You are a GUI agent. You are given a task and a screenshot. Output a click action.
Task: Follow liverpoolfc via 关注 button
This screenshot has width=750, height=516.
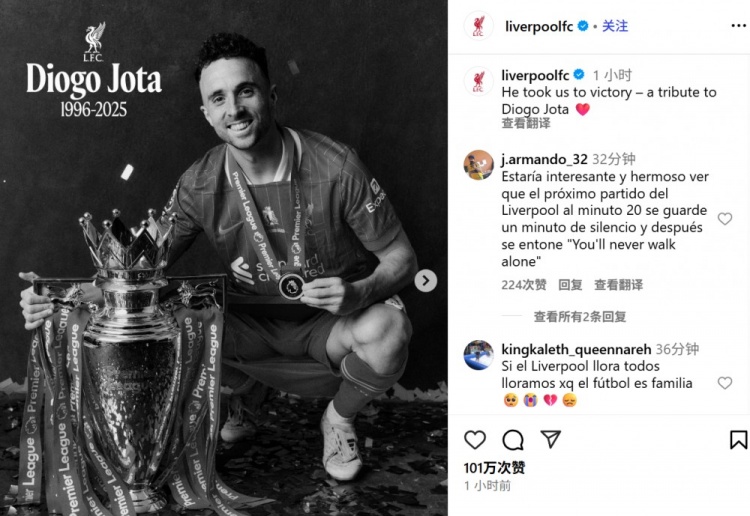pos(615,26)
